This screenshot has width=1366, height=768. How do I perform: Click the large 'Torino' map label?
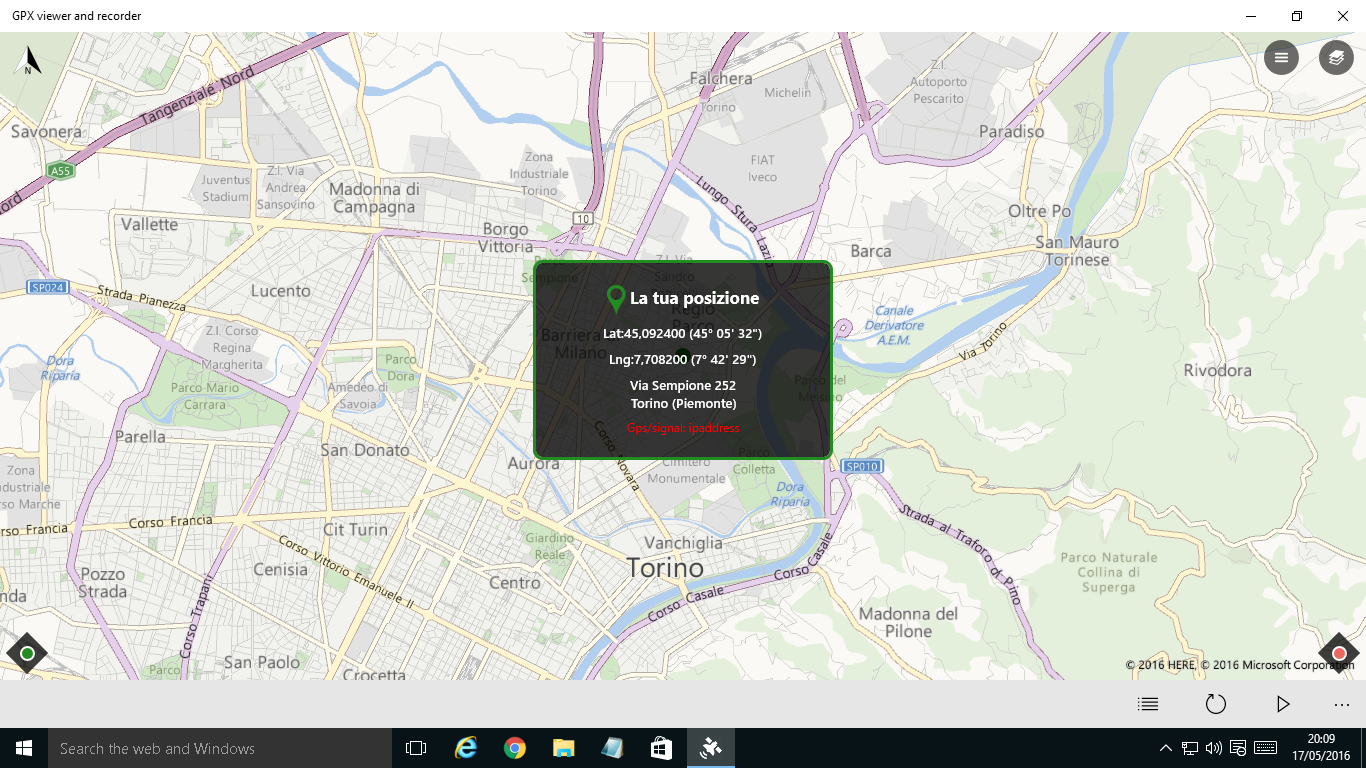(x=665, y=568)
